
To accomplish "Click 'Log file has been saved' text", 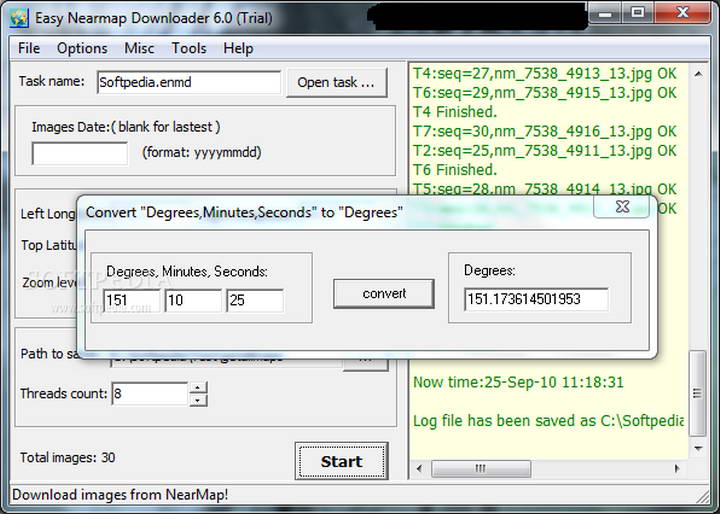I will [x=548, y=421].
